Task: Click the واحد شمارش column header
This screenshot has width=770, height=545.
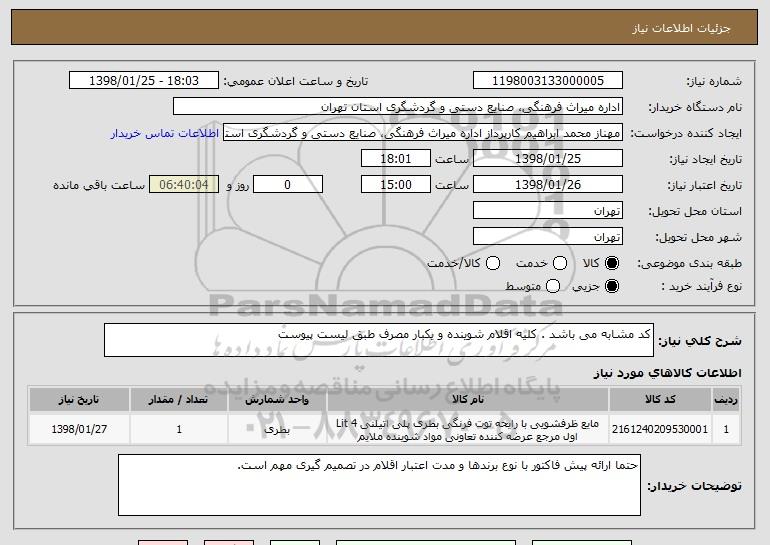Action: click(277, 400)
